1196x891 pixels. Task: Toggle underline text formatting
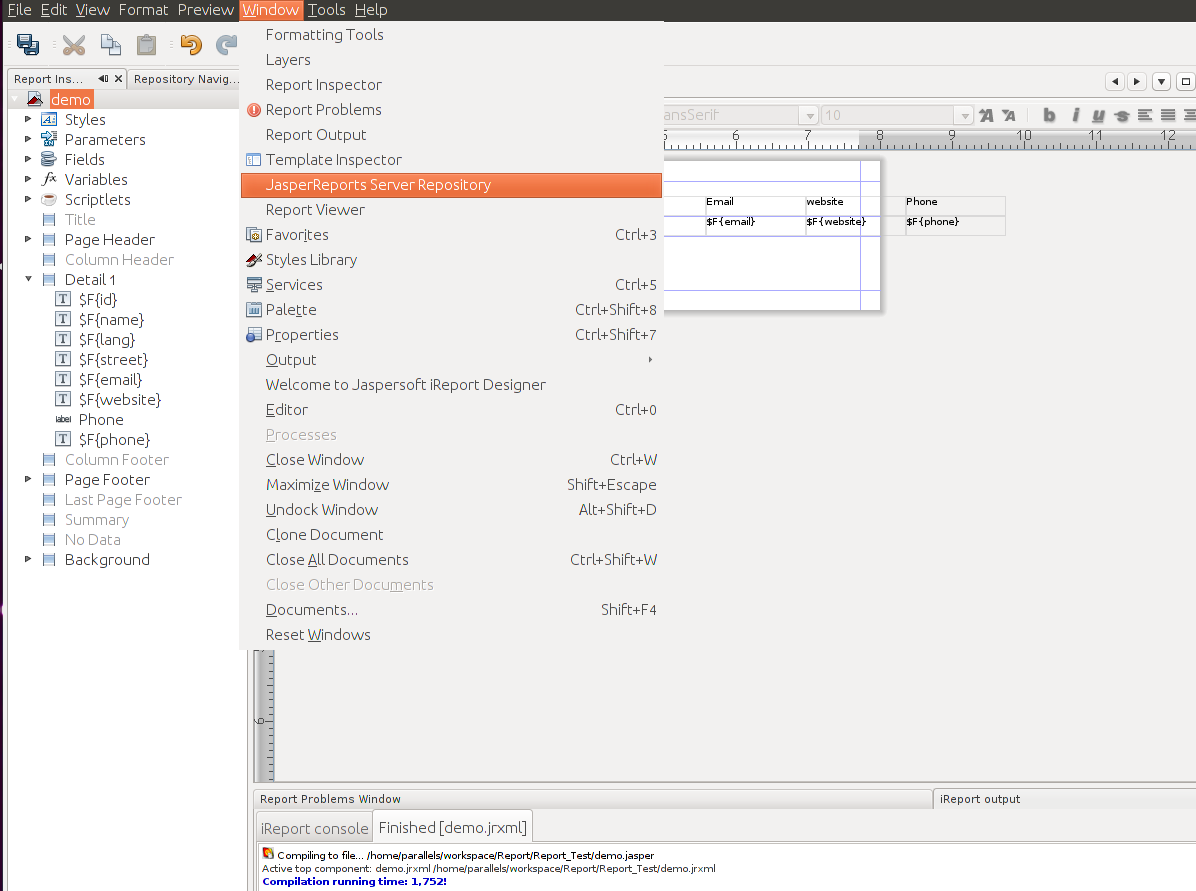click(x=1098, y=115)
